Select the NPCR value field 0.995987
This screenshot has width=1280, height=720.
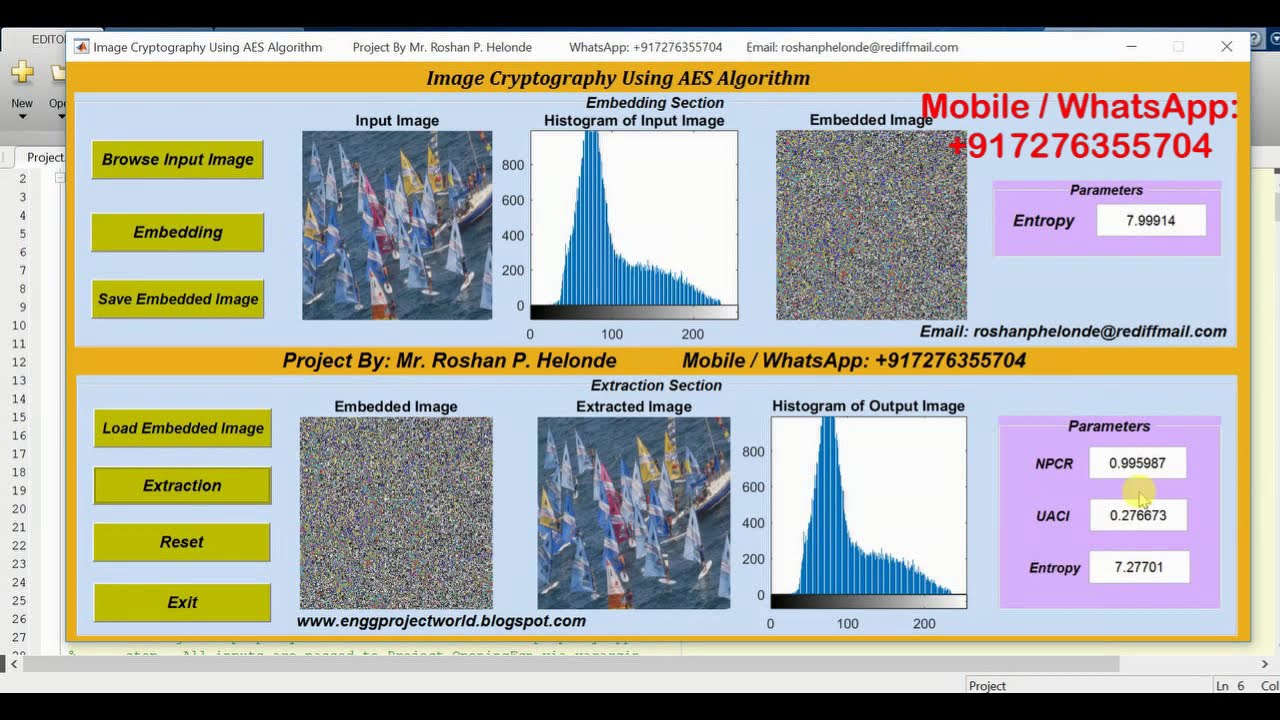[x=1138, y=463]
